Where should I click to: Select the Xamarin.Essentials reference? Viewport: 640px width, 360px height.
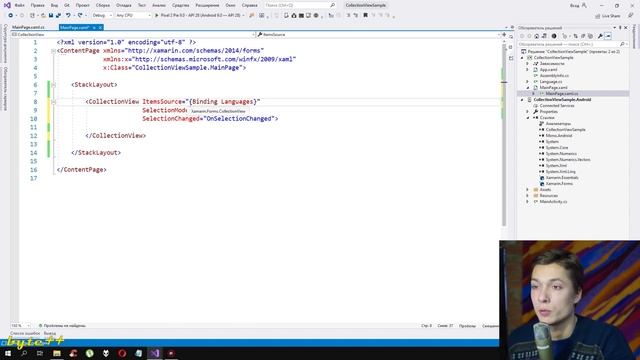pos(562,178)
